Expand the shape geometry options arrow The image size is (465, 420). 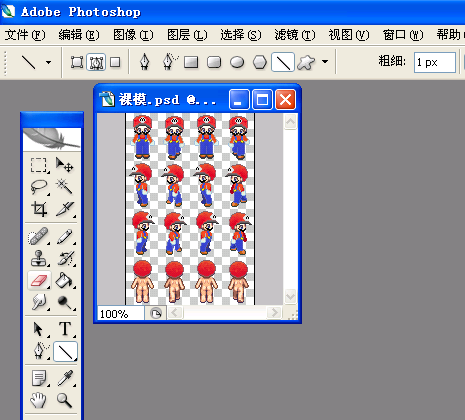coord(325,61)
